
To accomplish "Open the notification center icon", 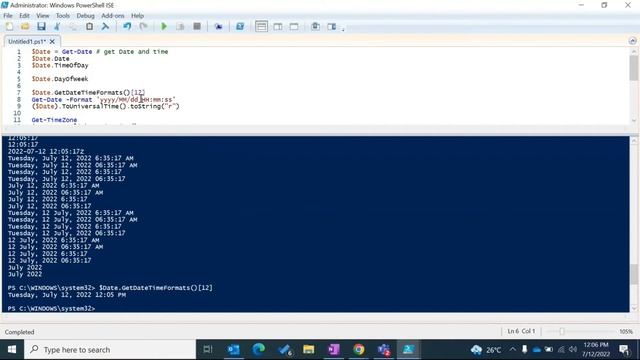I will click(624, 350).
